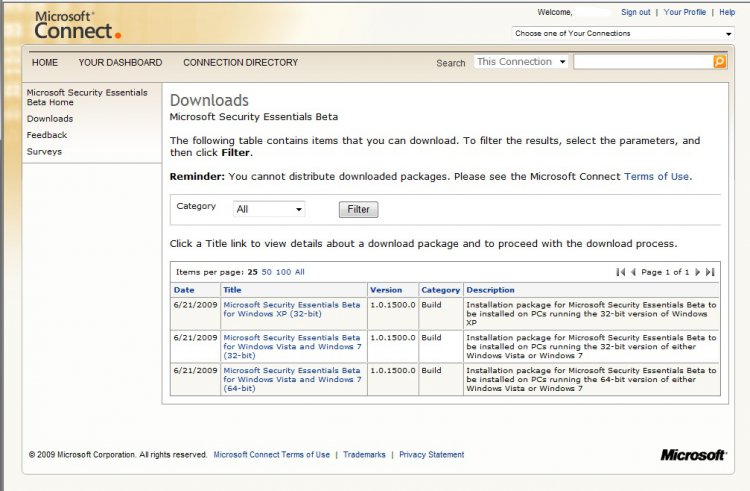The height and width of the screenshot is (491, 750).
Task: Click the 'Welcome,' greeting text
Action: [555, 12]
